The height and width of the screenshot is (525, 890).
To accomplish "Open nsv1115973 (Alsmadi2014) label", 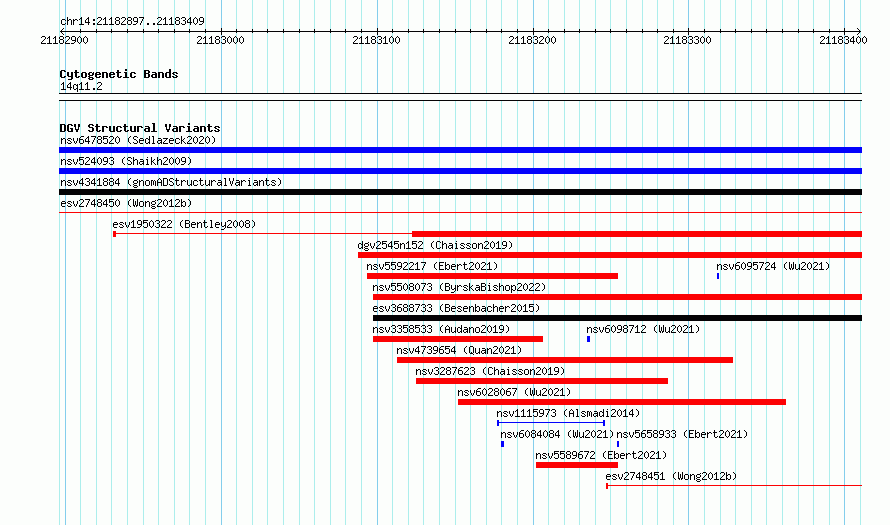I will 568,413.
